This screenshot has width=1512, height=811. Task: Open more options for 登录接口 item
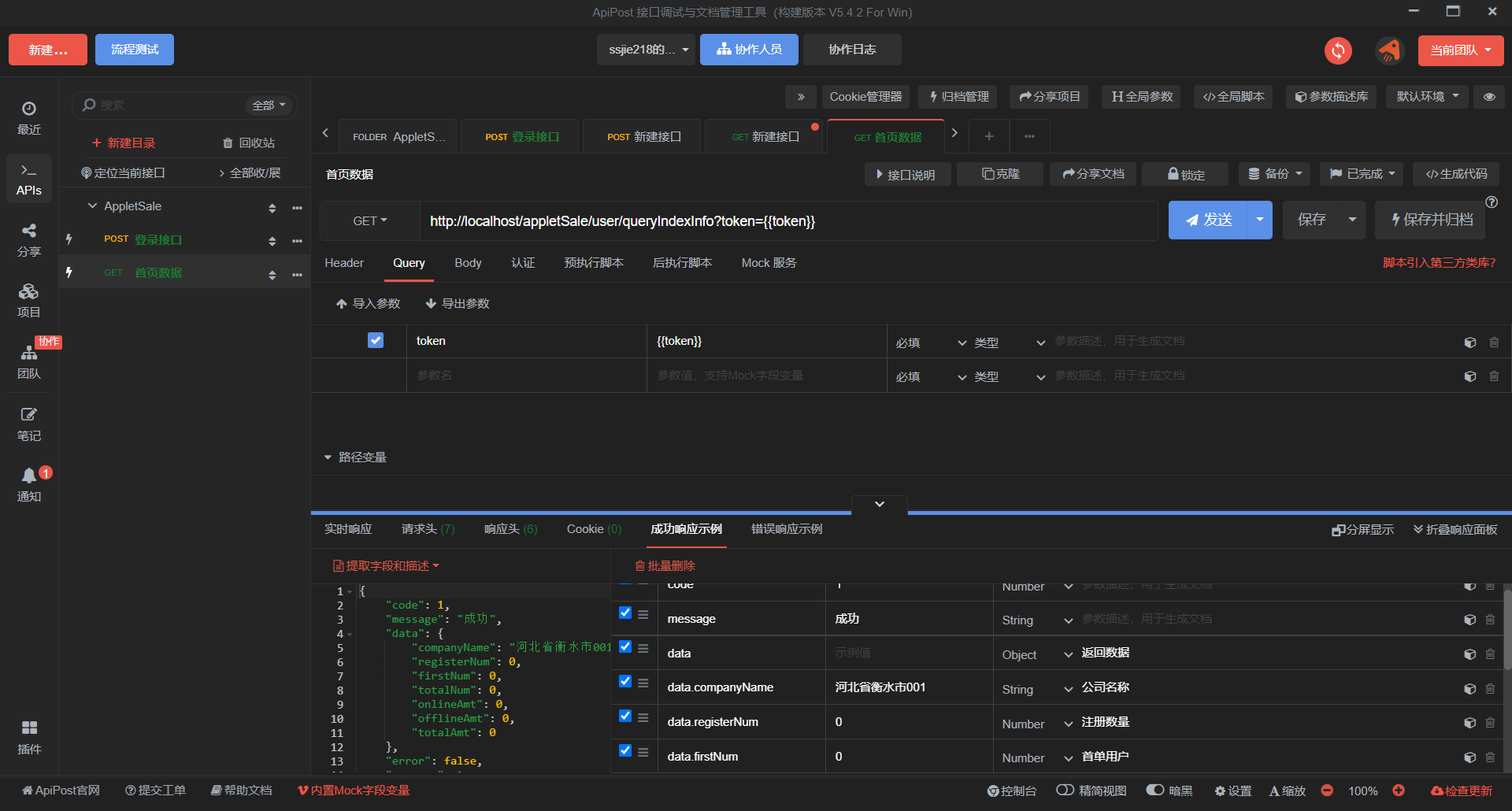click(x=297, y=241)
